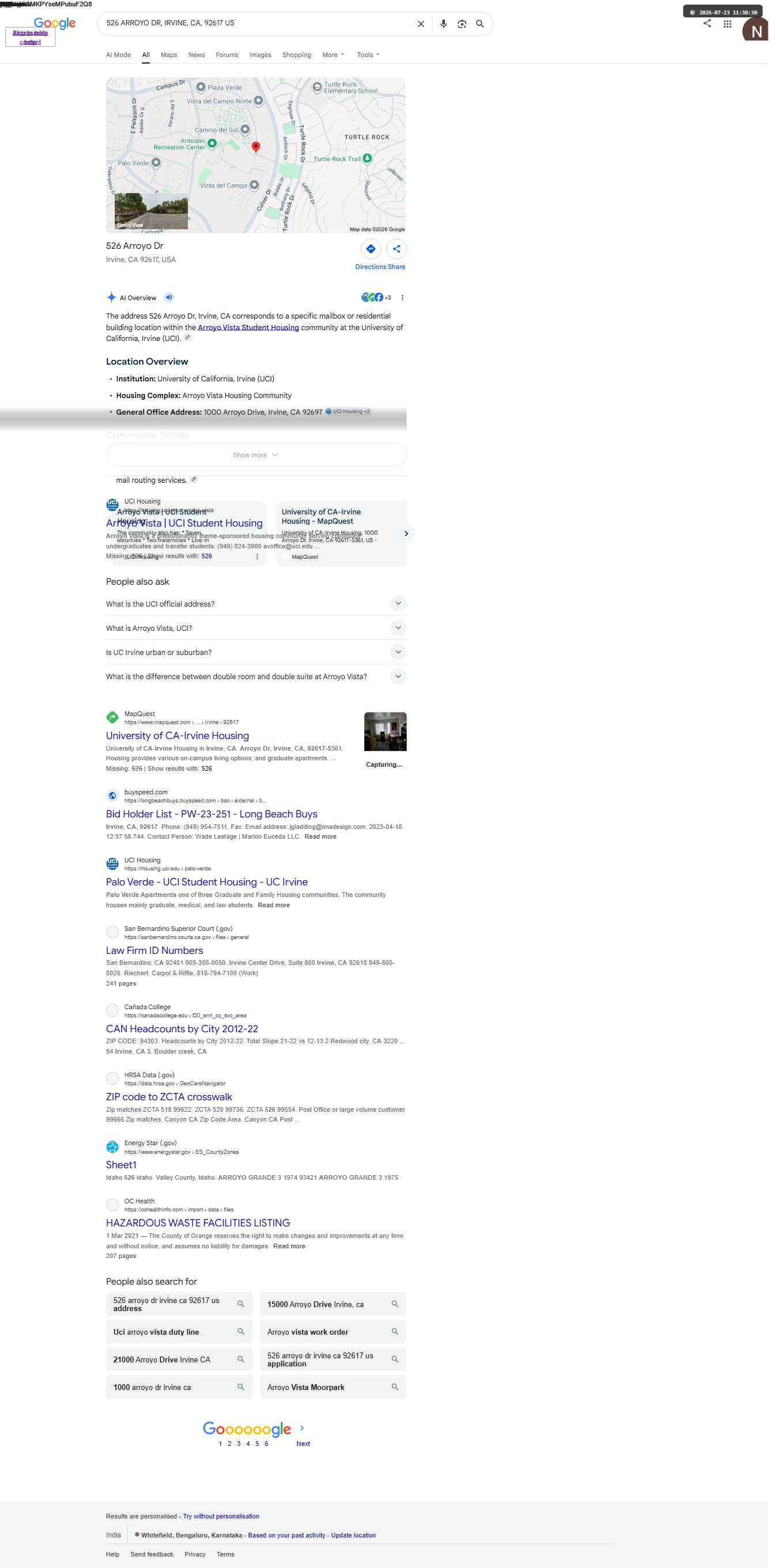
Task: Open 'University of CA-Irvine Housing' result
Action: [177, 735]
